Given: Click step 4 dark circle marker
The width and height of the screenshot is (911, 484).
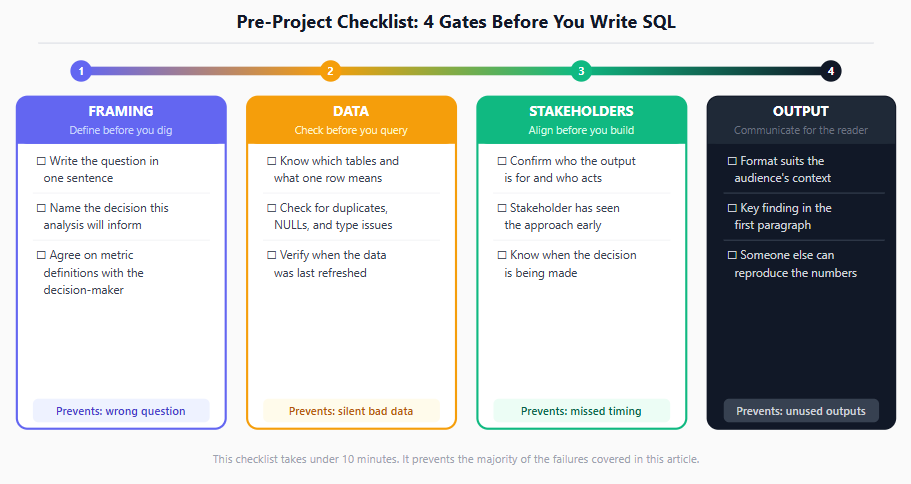Looking at the screenshot, I should (831, 71).
